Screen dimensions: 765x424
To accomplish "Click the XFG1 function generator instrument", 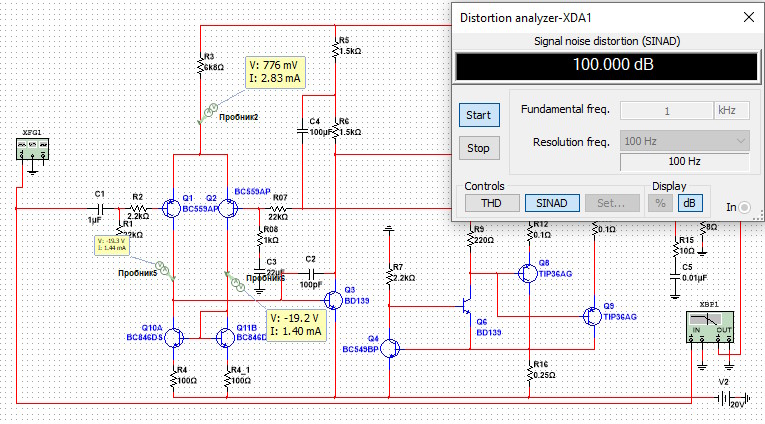I will [x=32, y=151].
